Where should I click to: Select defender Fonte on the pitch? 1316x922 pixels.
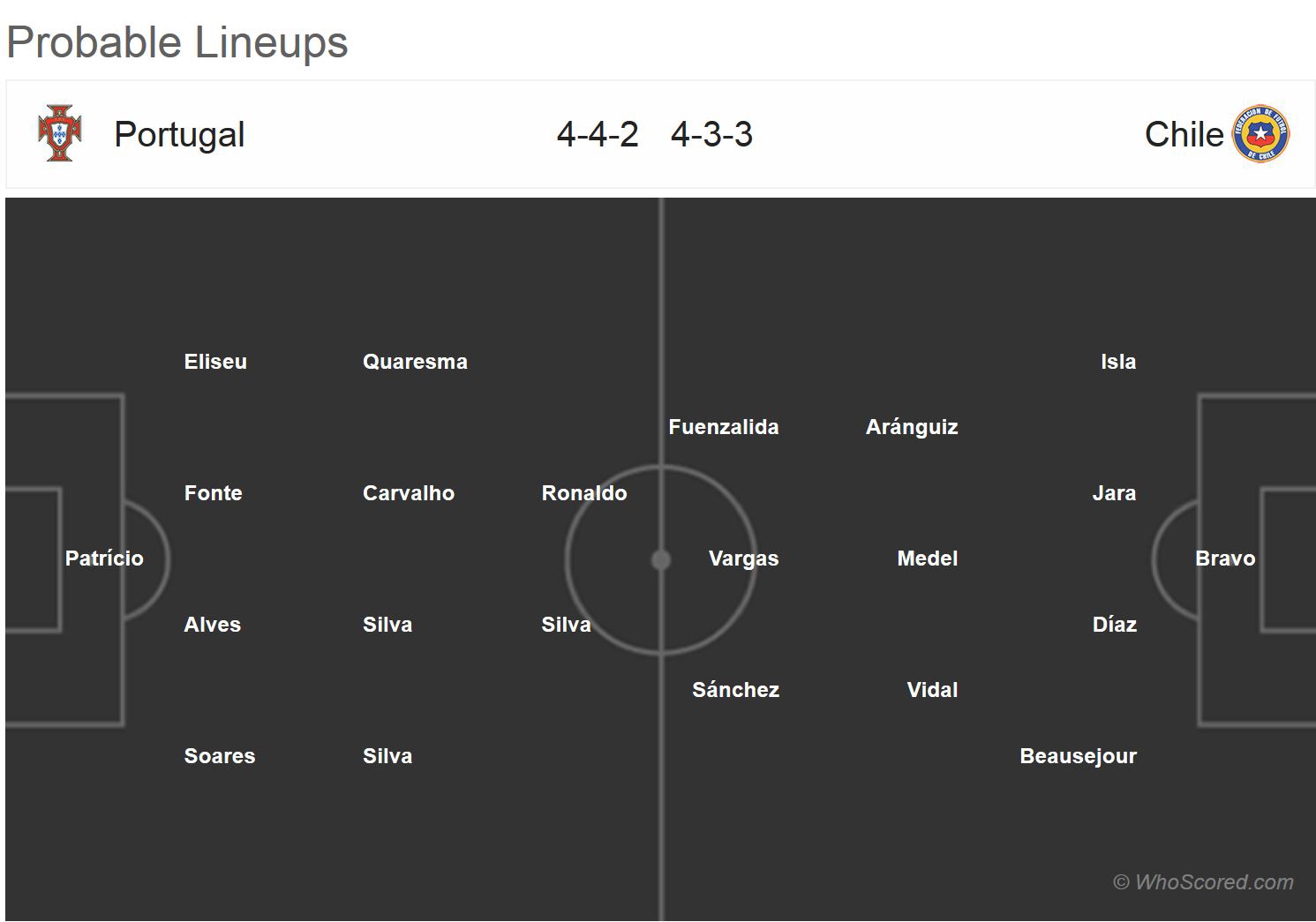(x=213, y=493)
